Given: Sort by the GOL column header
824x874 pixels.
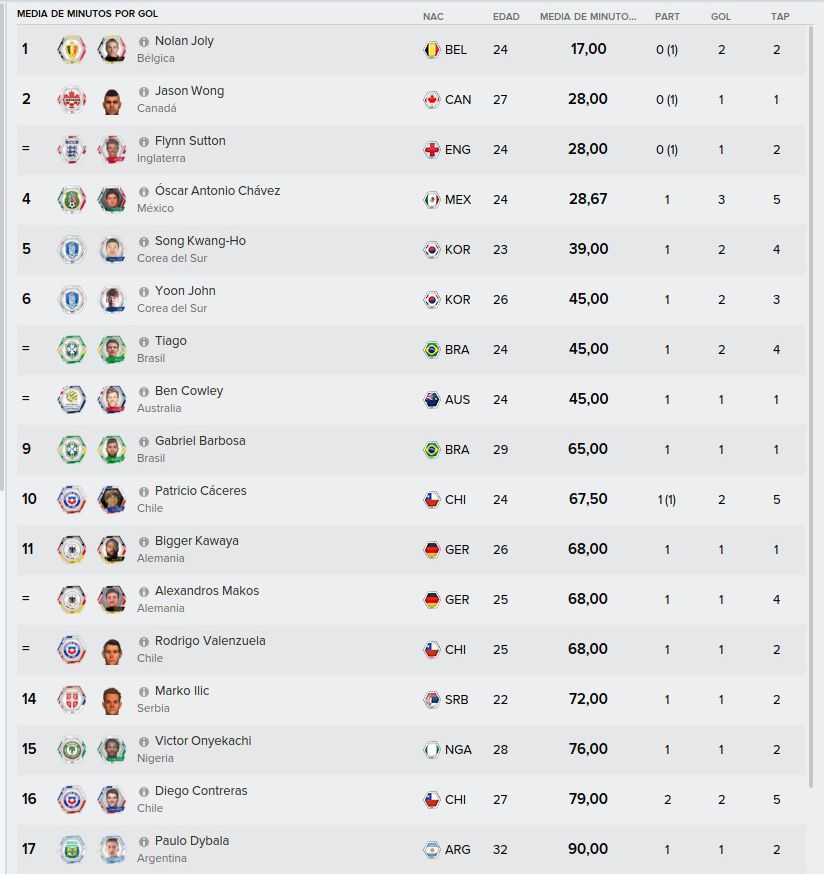Looking at the screenshot, I should click(x=720, y=17).
